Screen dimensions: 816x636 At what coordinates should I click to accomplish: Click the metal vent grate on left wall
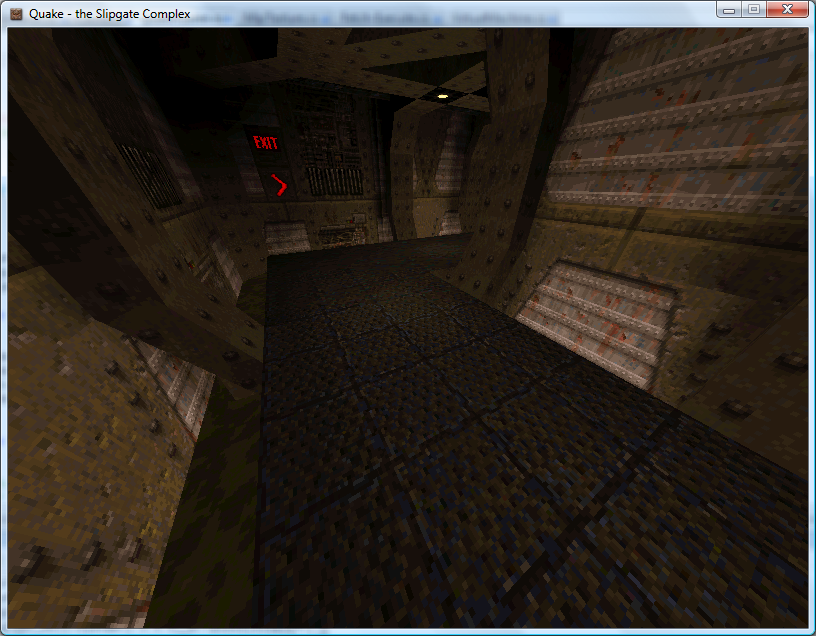coord(150,175)
